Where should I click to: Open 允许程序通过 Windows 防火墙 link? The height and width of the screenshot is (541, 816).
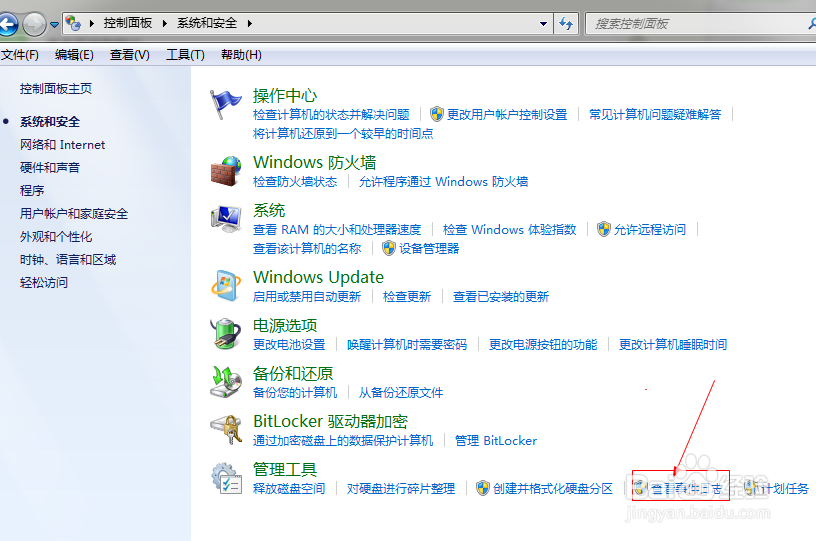click(x=443, y=182)
